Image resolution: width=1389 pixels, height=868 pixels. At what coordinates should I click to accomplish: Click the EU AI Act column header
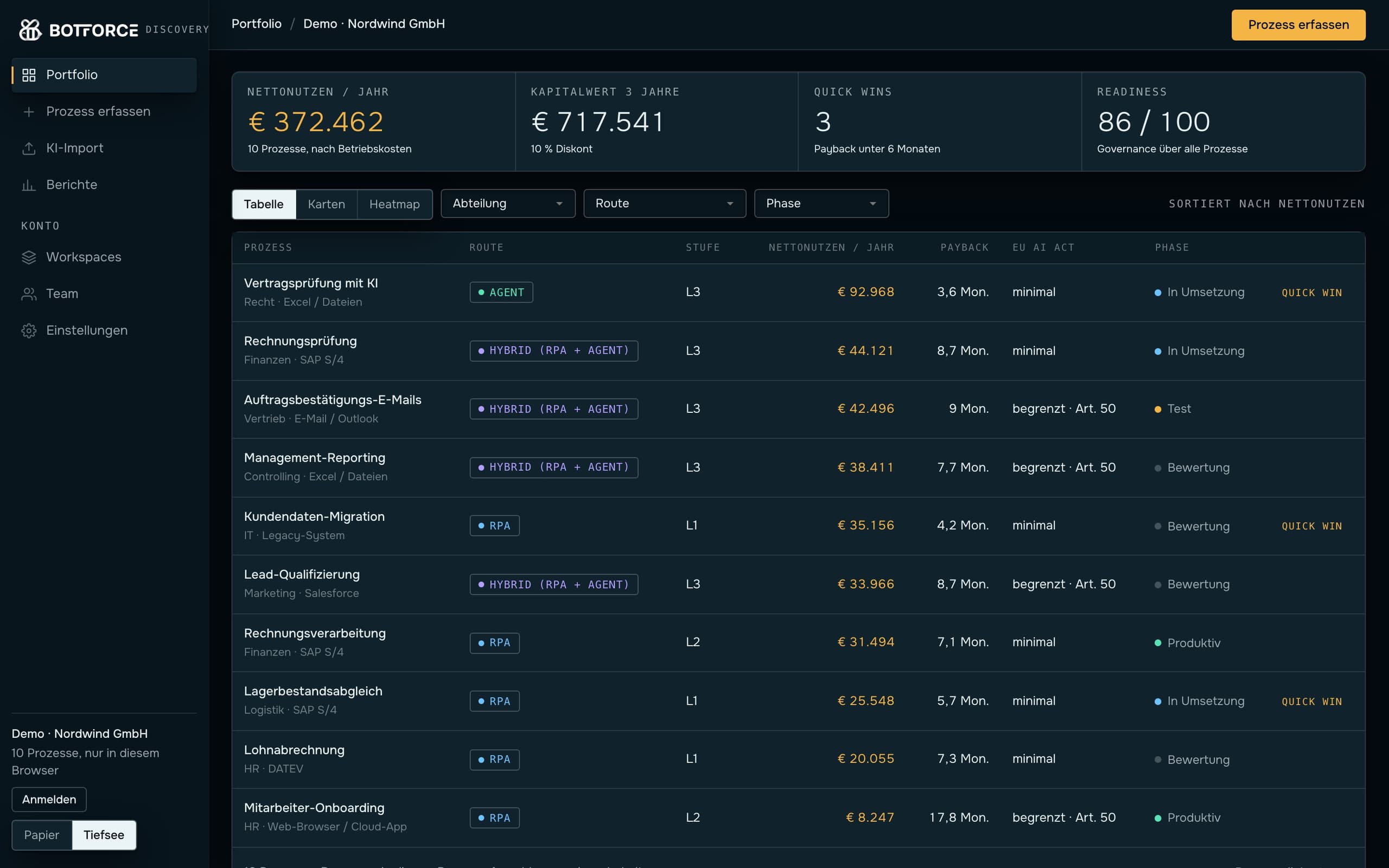(1043, 247)
